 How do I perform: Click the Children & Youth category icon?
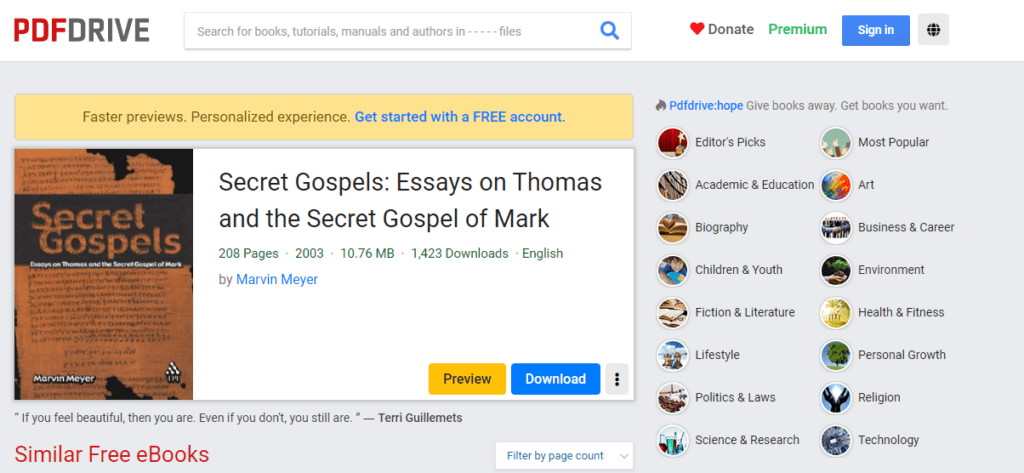(x=673, y=270)
